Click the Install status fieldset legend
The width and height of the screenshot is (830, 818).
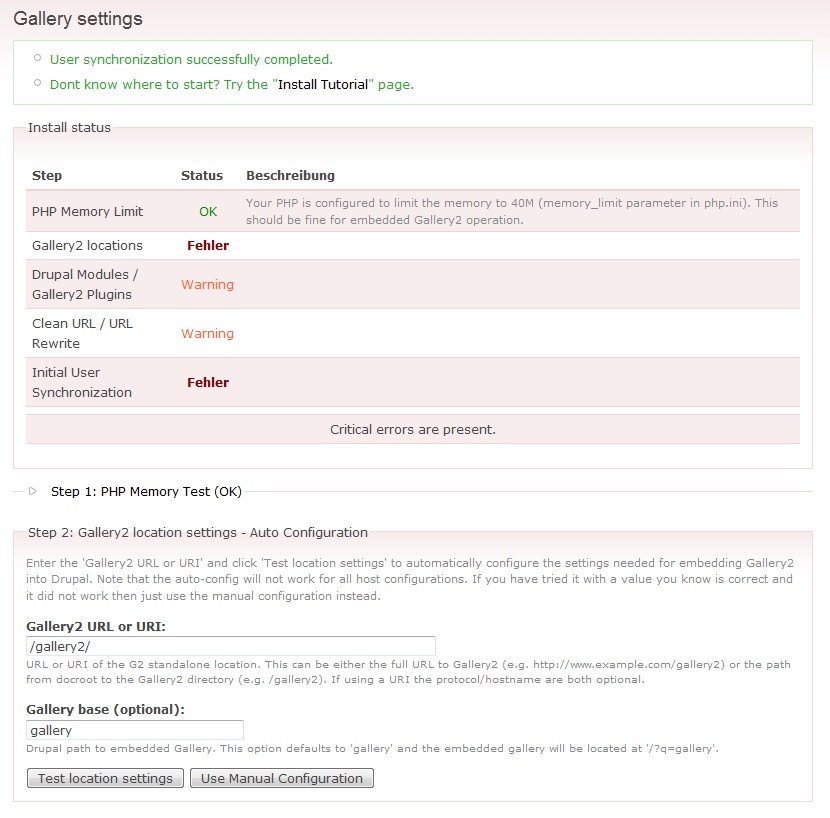click(69, 128)
